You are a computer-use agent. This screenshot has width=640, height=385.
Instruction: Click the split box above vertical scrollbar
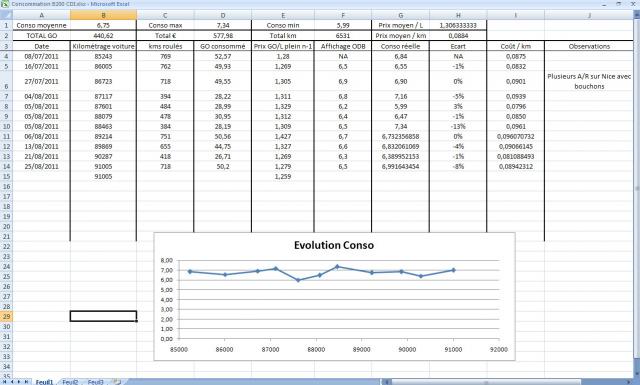point(636,12)
